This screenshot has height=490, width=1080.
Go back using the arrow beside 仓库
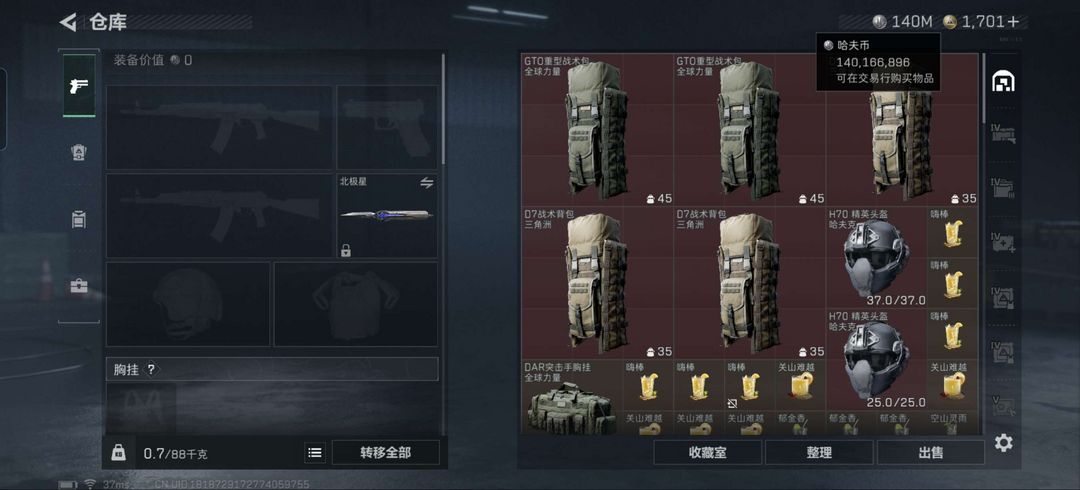(68, 22)
